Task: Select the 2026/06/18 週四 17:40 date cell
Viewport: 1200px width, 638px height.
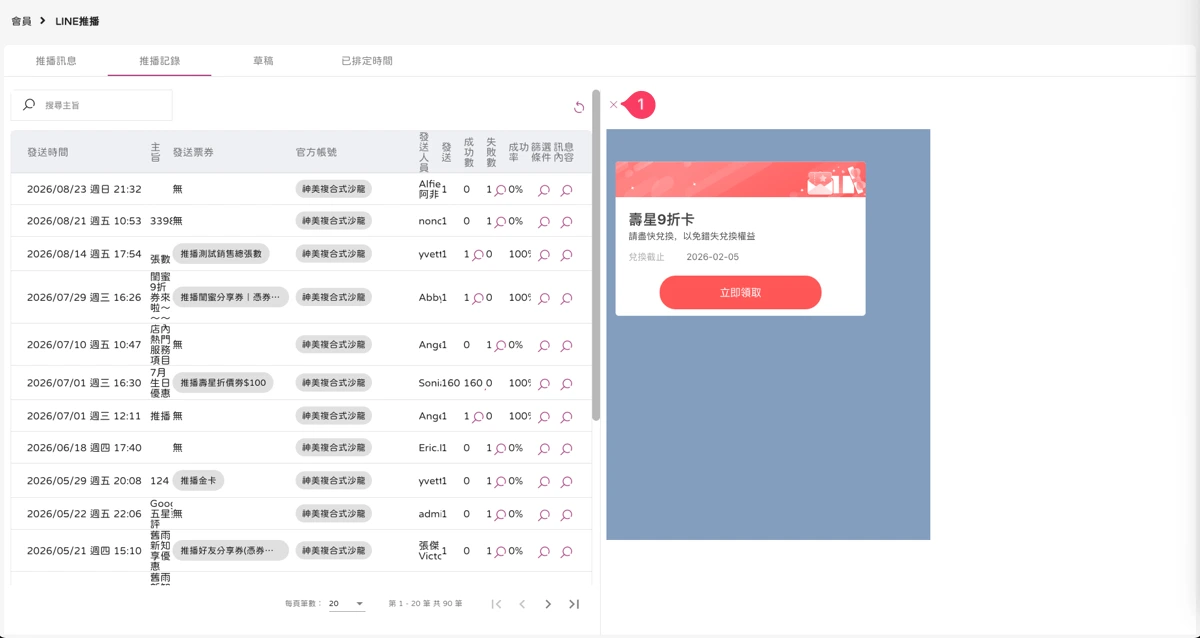Action: pyautogui.click(x=84, y=448)
